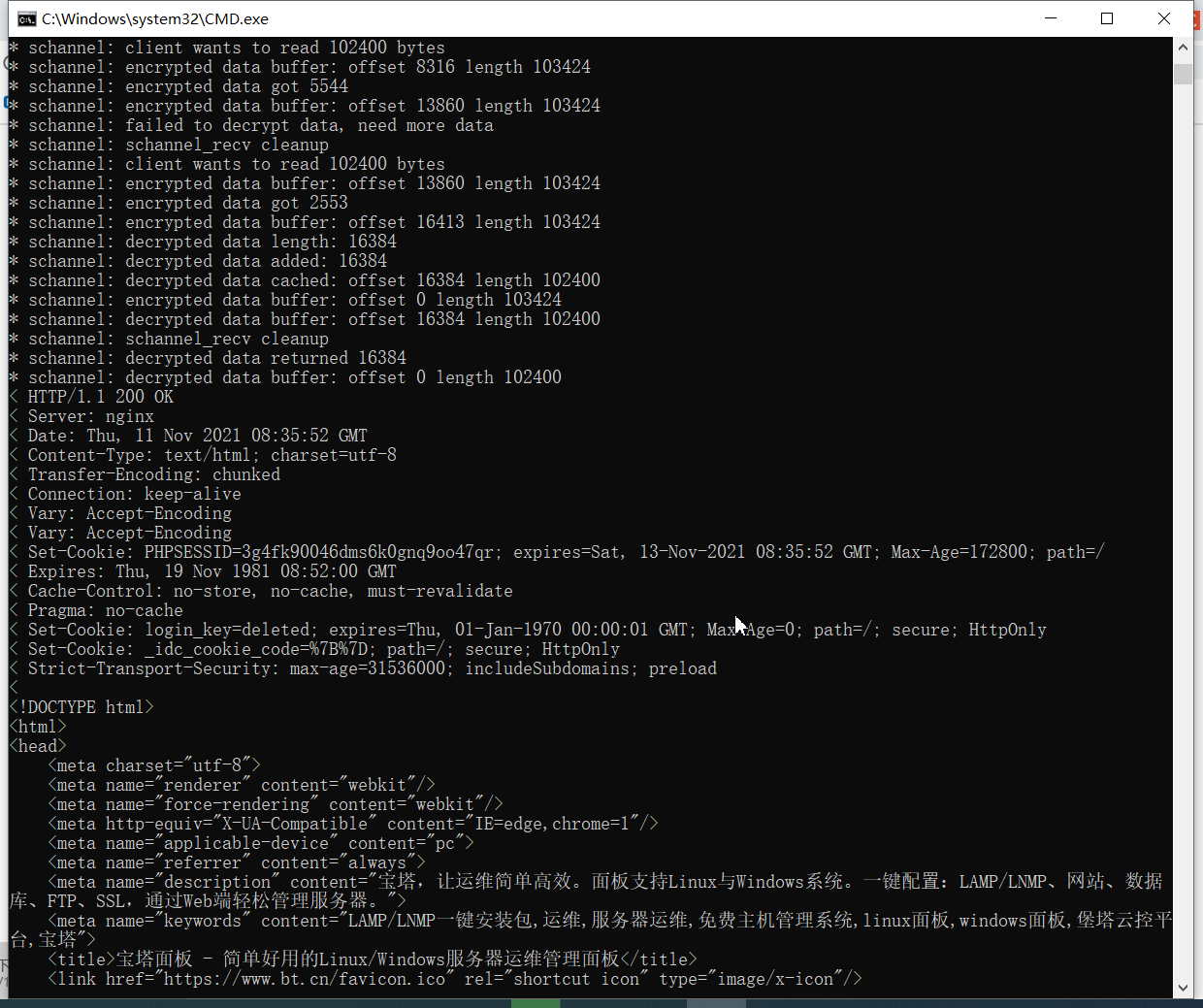
Task: Click 'decrypted data added: 16384' line
Action: point(198,261)
